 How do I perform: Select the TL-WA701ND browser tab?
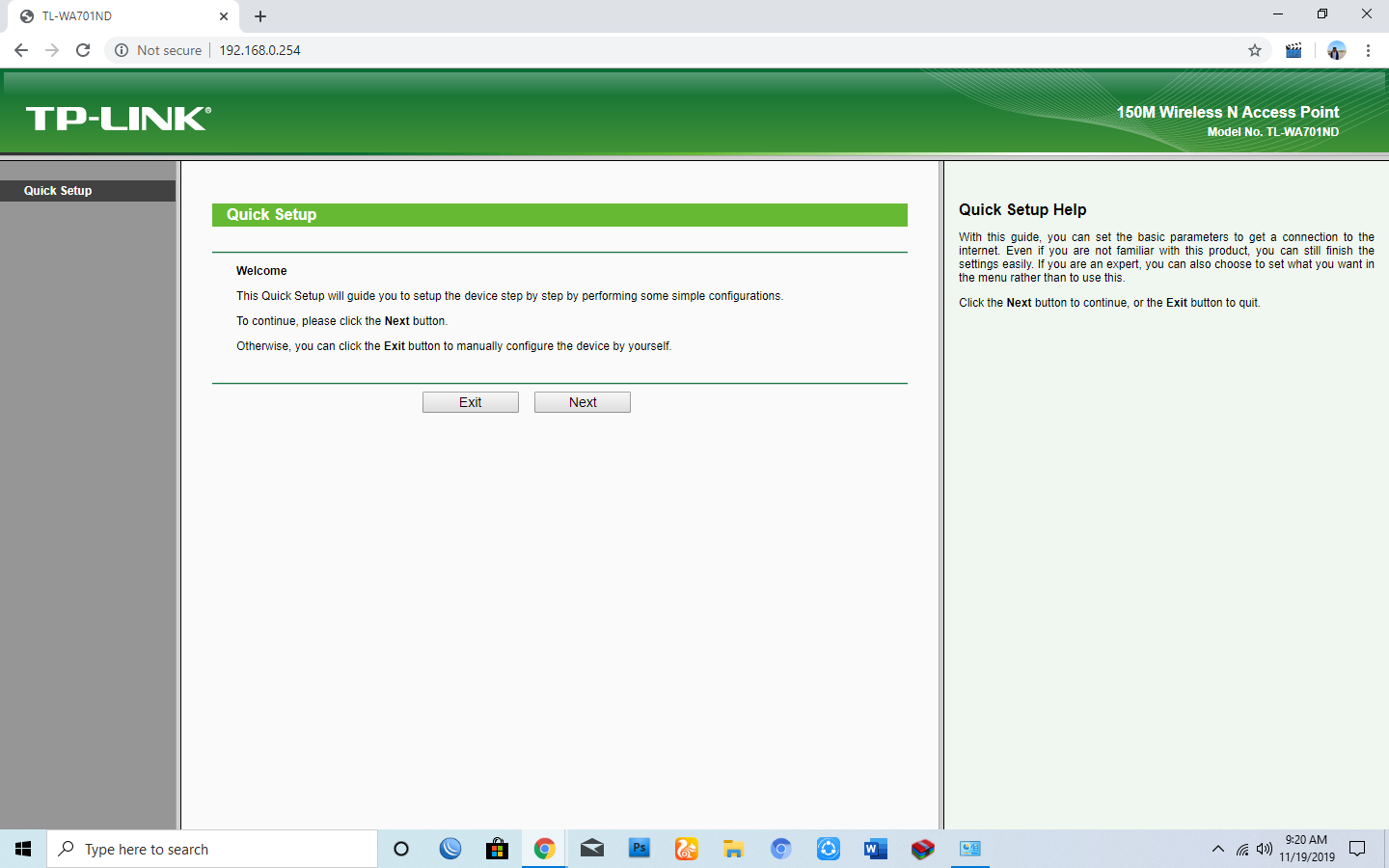[123, 16]
